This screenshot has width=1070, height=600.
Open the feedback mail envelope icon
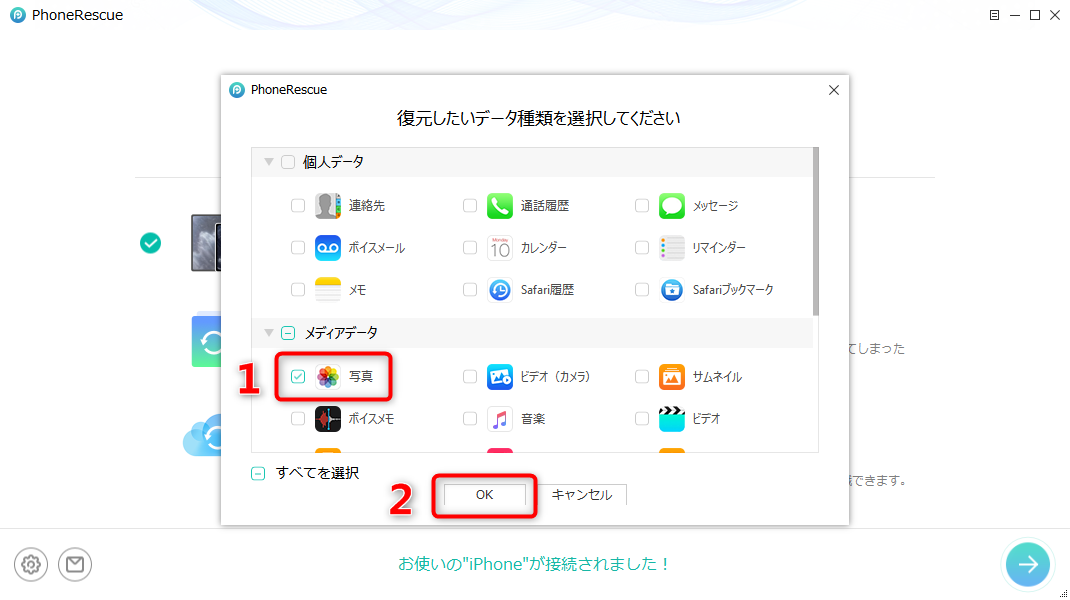(75, 565)
